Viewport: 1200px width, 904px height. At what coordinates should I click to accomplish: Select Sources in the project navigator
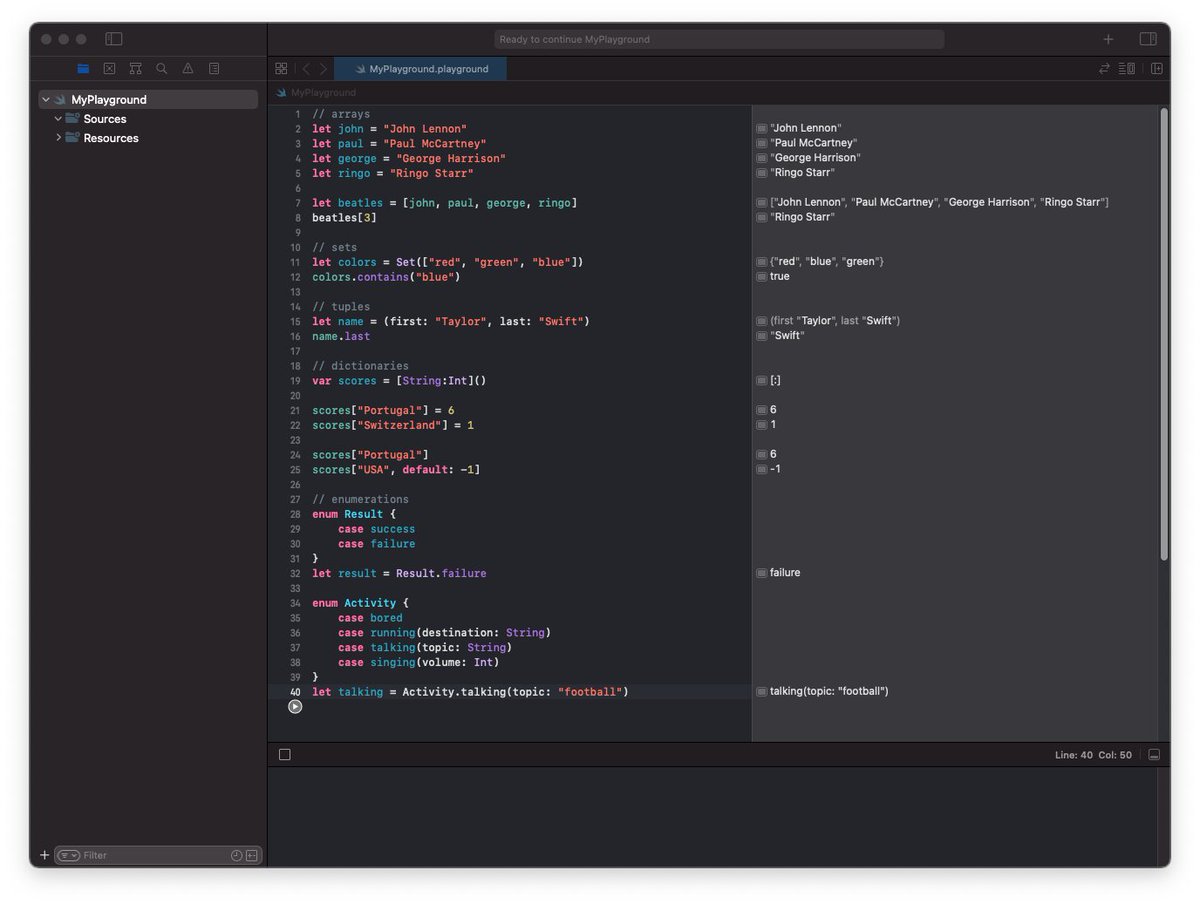(x=105, y=118)
